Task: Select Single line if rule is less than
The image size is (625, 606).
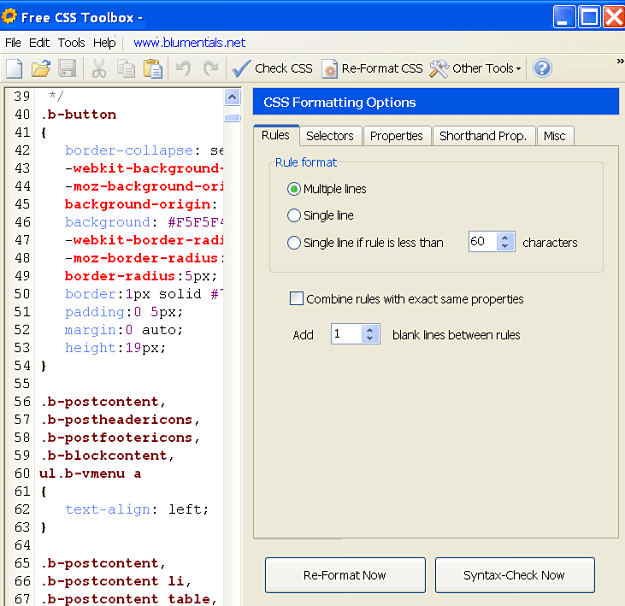Action: point(366,243)
